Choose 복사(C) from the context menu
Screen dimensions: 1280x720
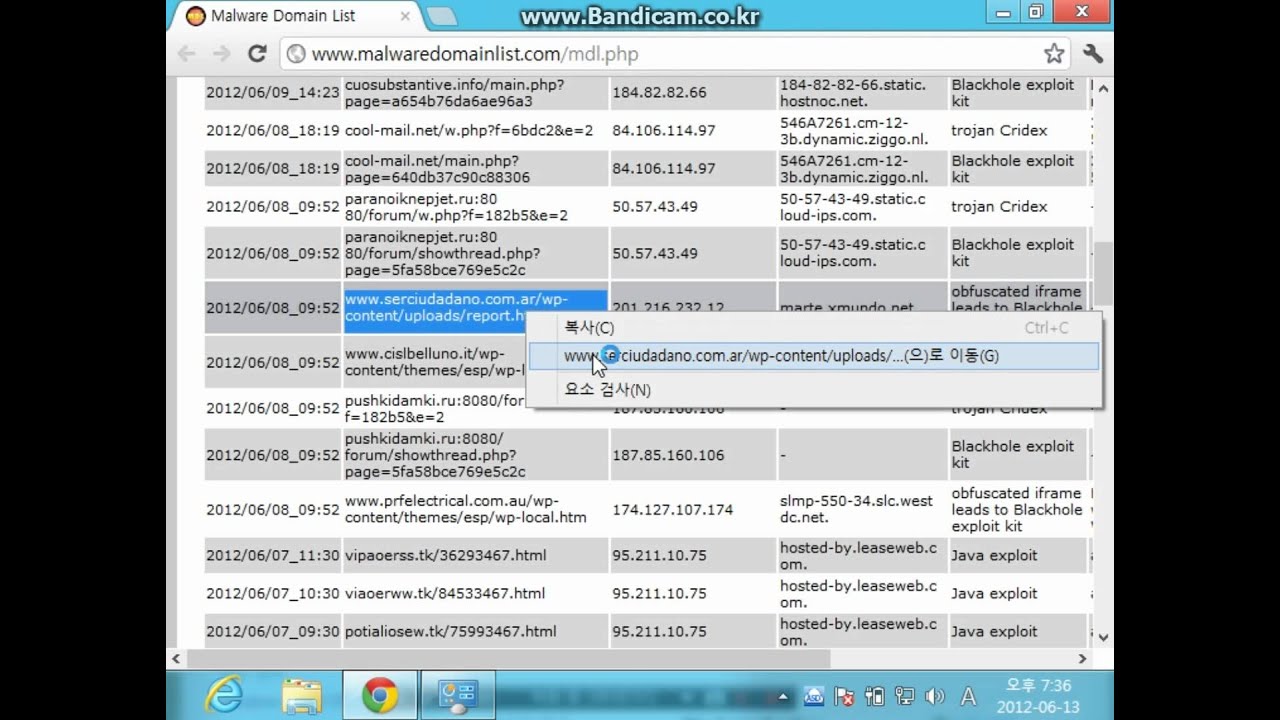tap(813, 328)
